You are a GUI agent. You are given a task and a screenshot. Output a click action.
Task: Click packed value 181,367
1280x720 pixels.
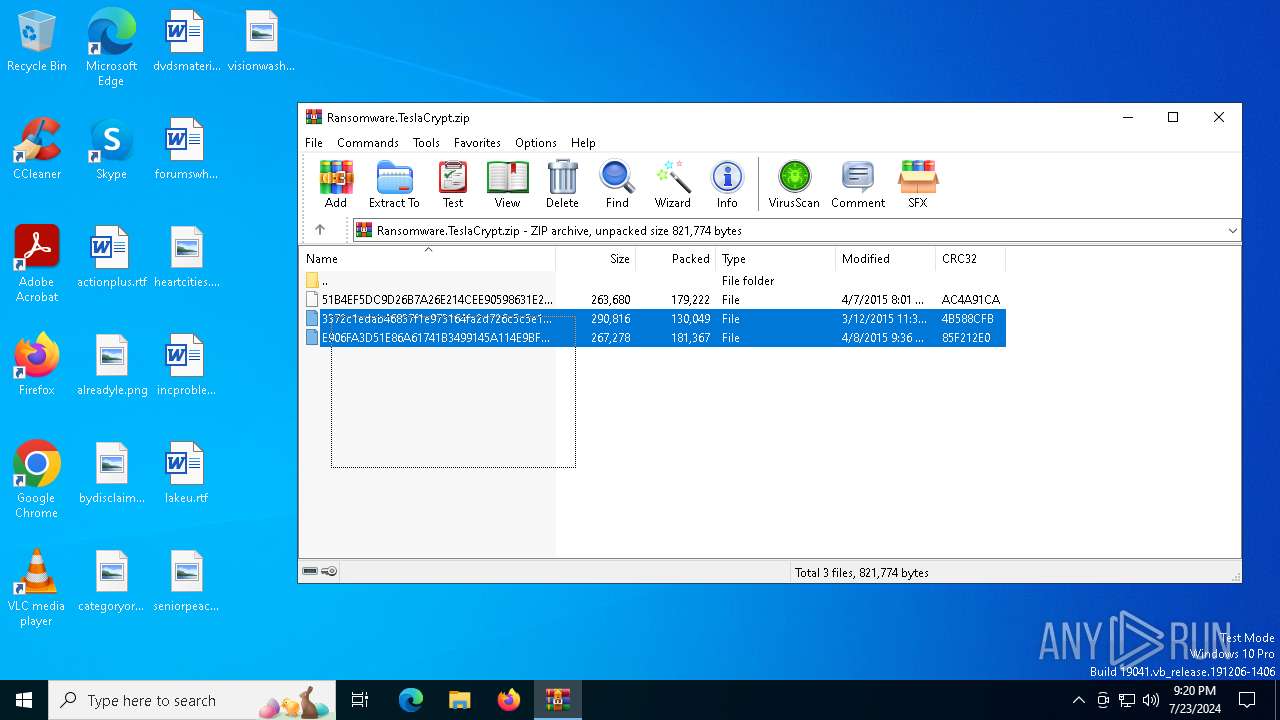[x=690, y=338]
